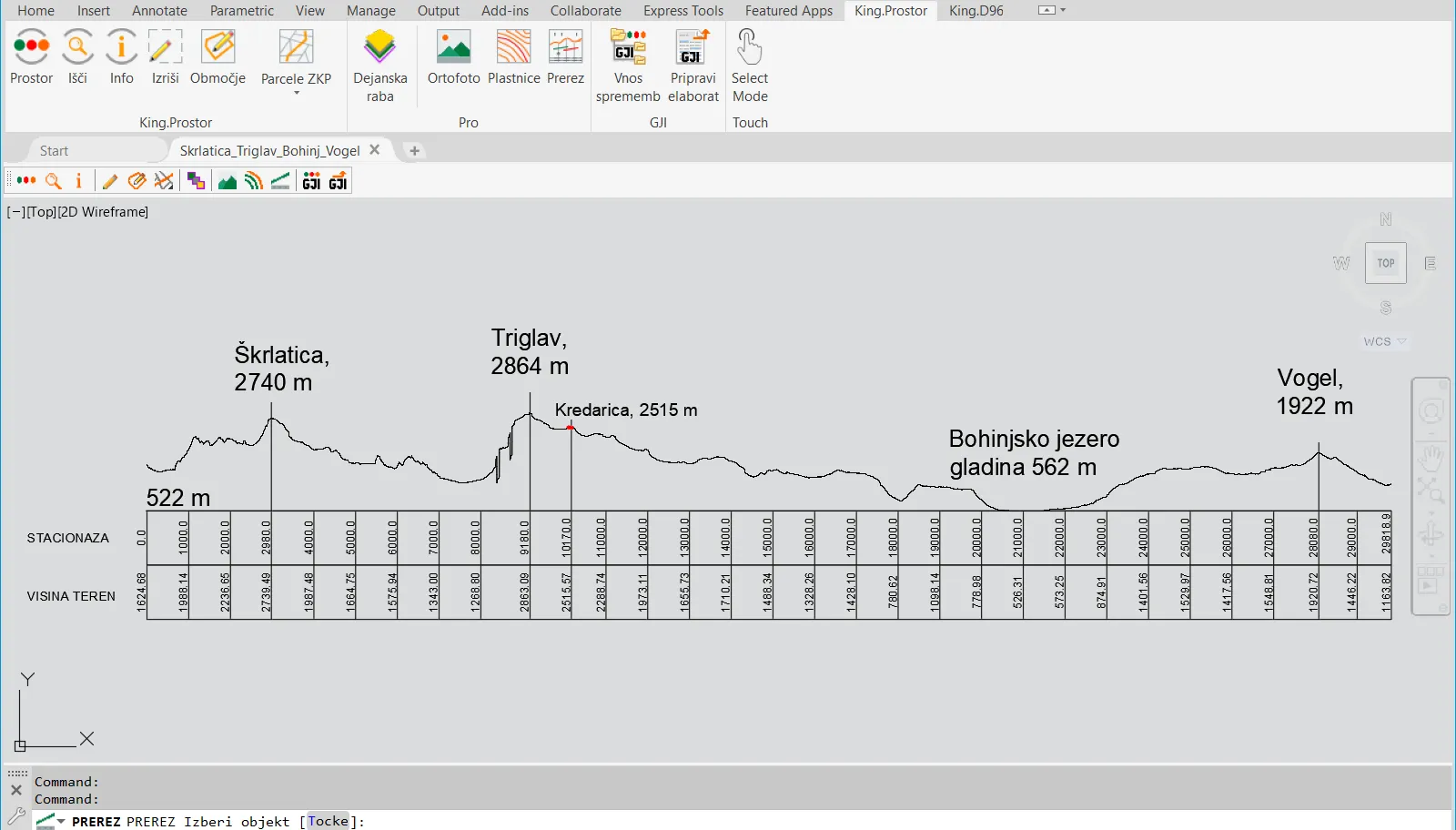This screenshot has width=1456, height=830.
Task: Click the Tocke command option
Action: point(329,821)
